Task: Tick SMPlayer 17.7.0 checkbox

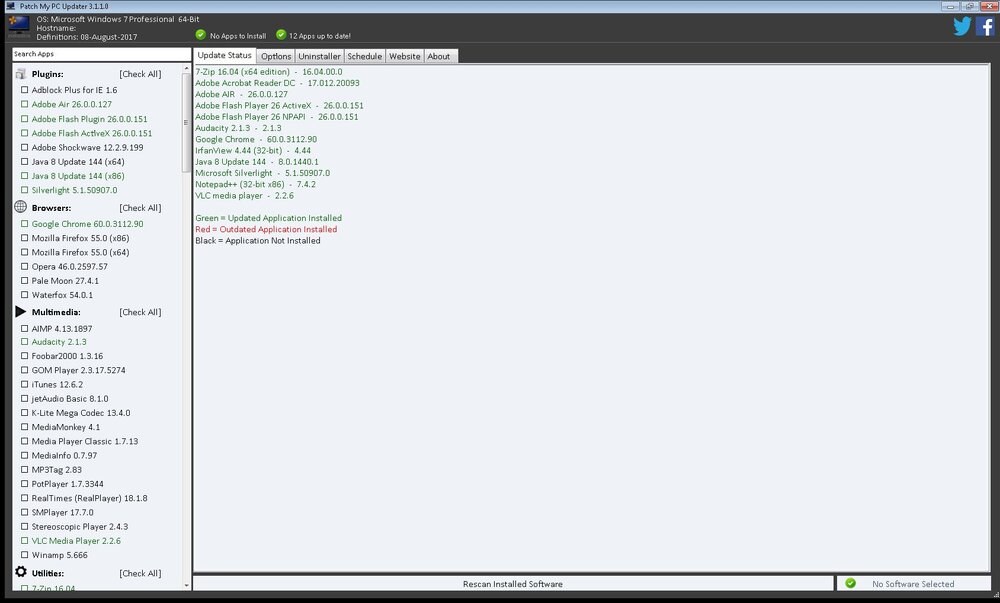Action: (25, 512)
